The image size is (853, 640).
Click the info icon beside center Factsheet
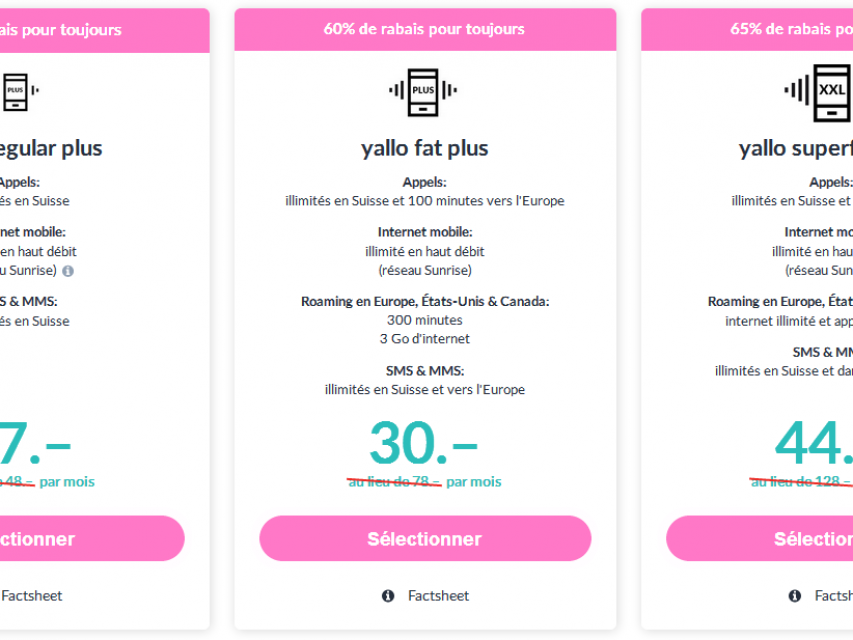click(388, 596)
